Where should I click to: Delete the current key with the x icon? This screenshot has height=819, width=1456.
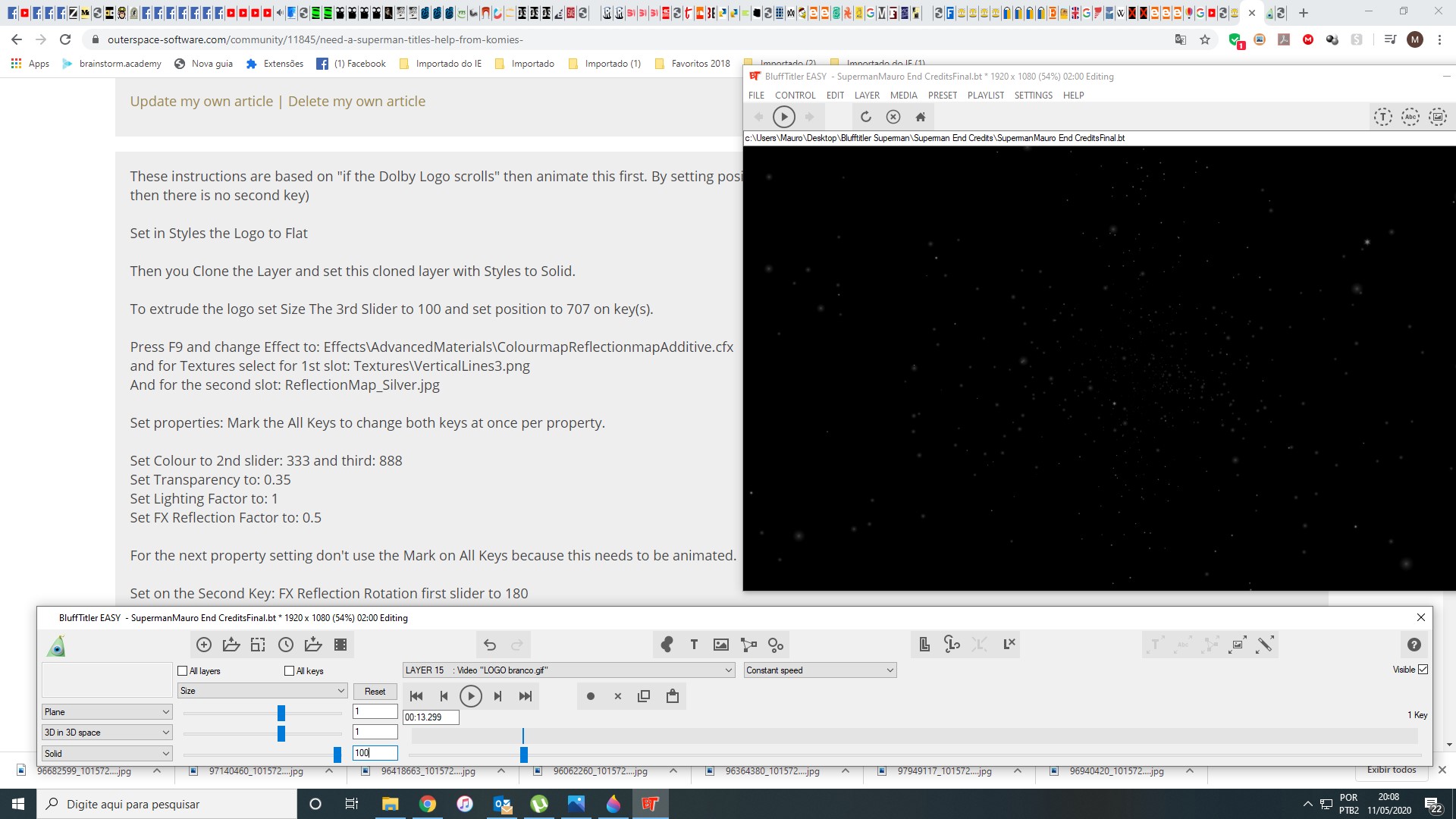[618, 696]
